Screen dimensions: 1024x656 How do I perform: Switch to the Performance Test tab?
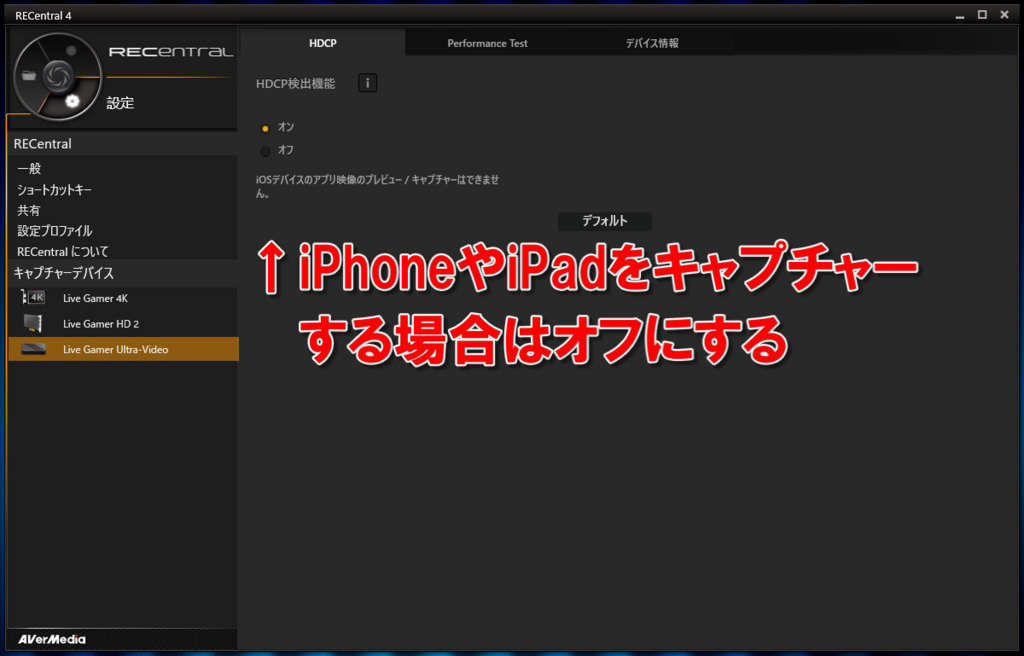pyautogui.click(x=487, y=42)
